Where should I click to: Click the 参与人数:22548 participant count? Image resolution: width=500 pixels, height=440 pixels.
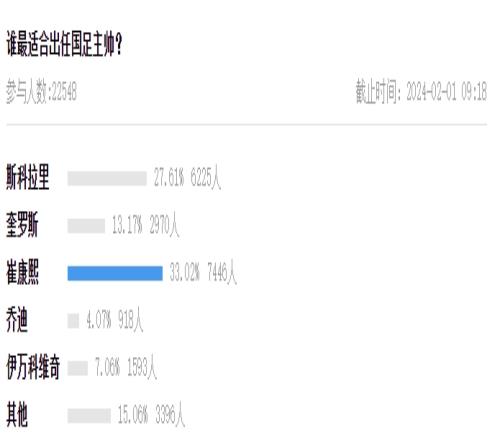[x=42, y=92]
